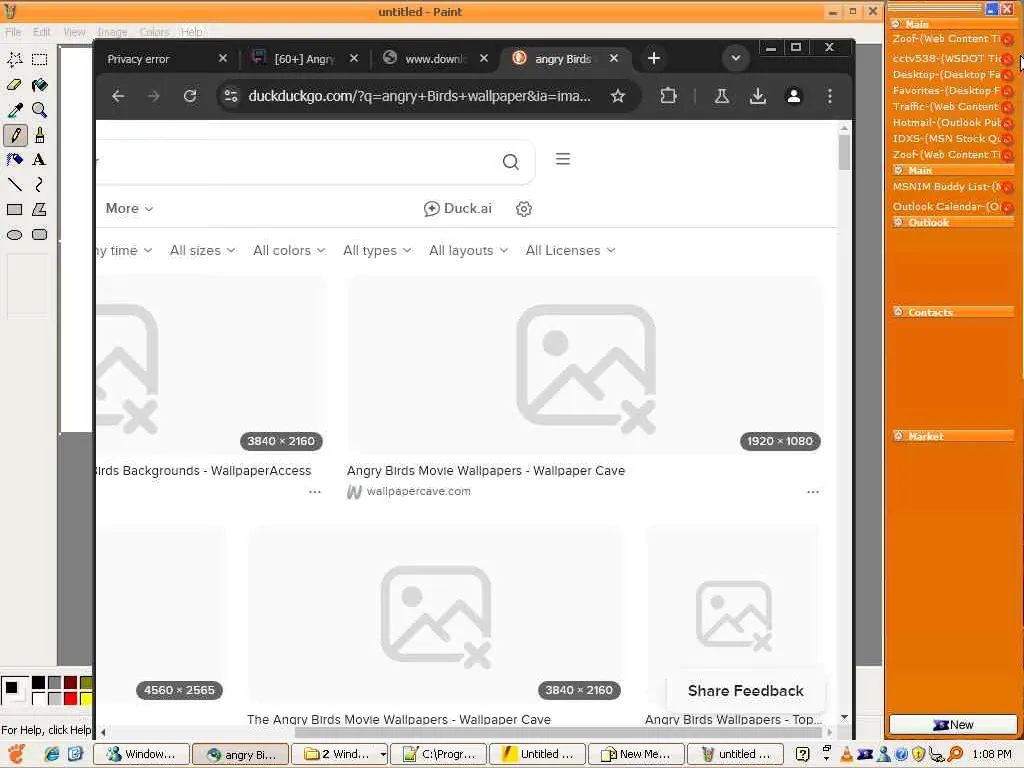Pick the Fill With Color bucket tool
Viewport: 1024px width, 768px height.
[x=39, y=85]
